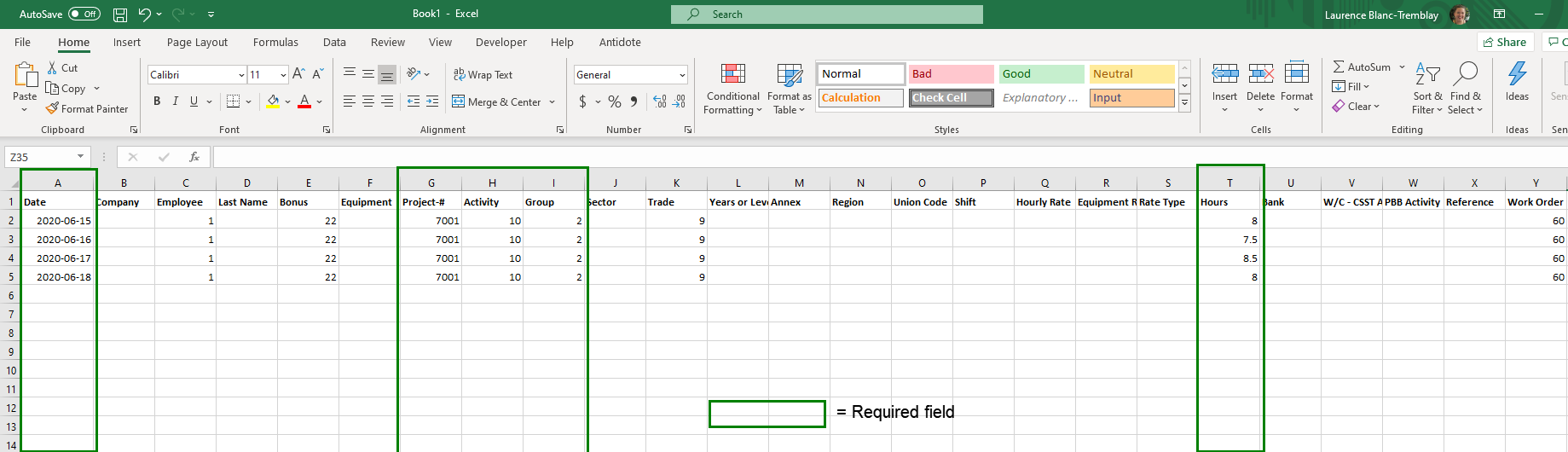Screen dimensions: 1568x452
Task: Set horizontal align left
Action: pyautogui.click(x=350, y=101)
